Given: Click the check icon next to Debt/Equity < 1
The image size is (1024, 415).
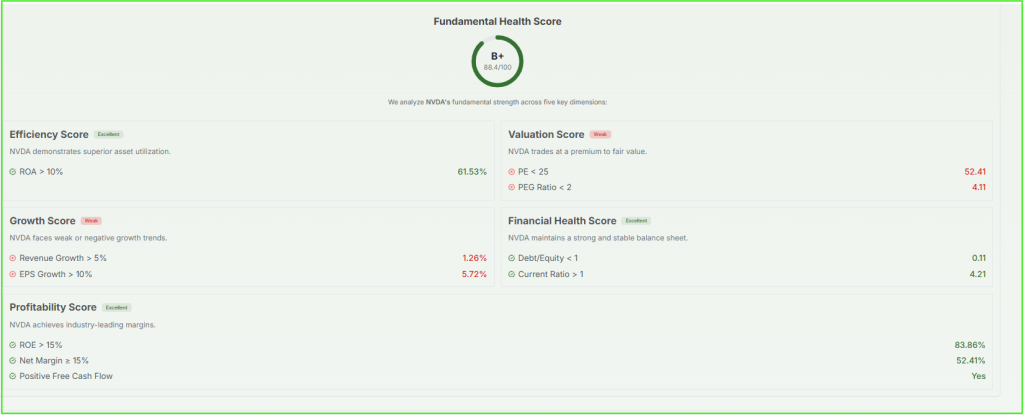Looking at the screenshot, I should (512, 258).
